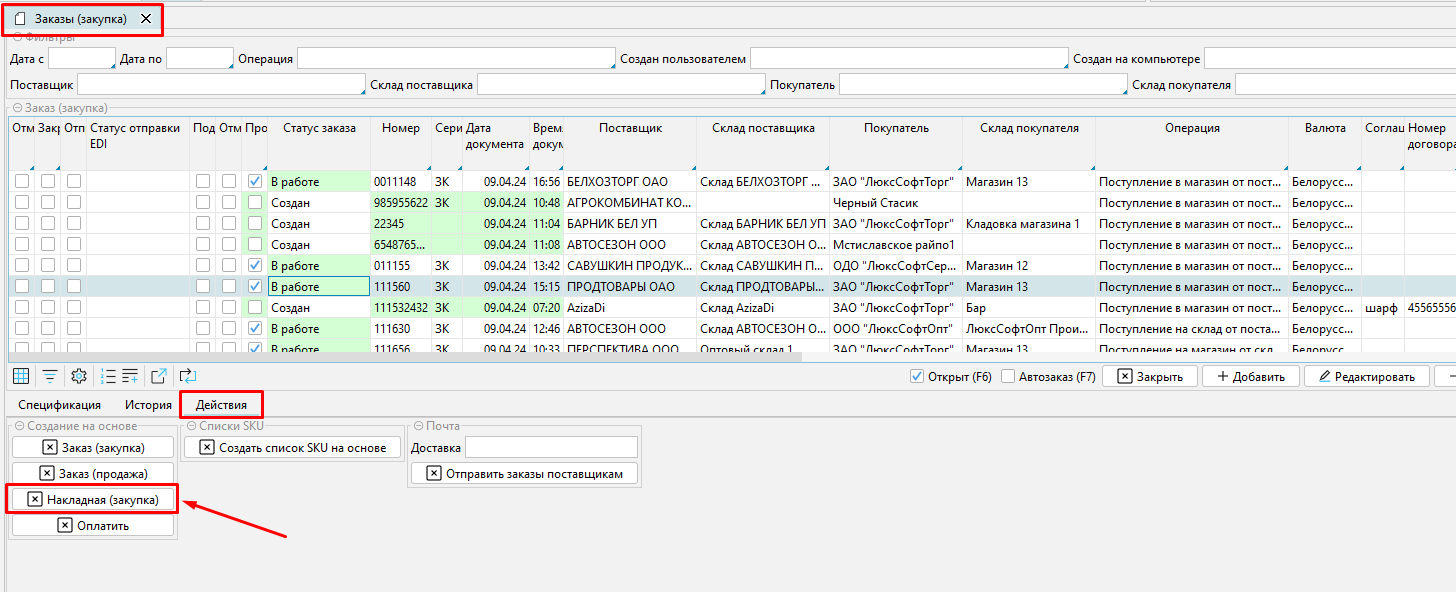Toggle the Открыт (F6) checkbox
Viewport: 1456px width, 592px height.
917,377
